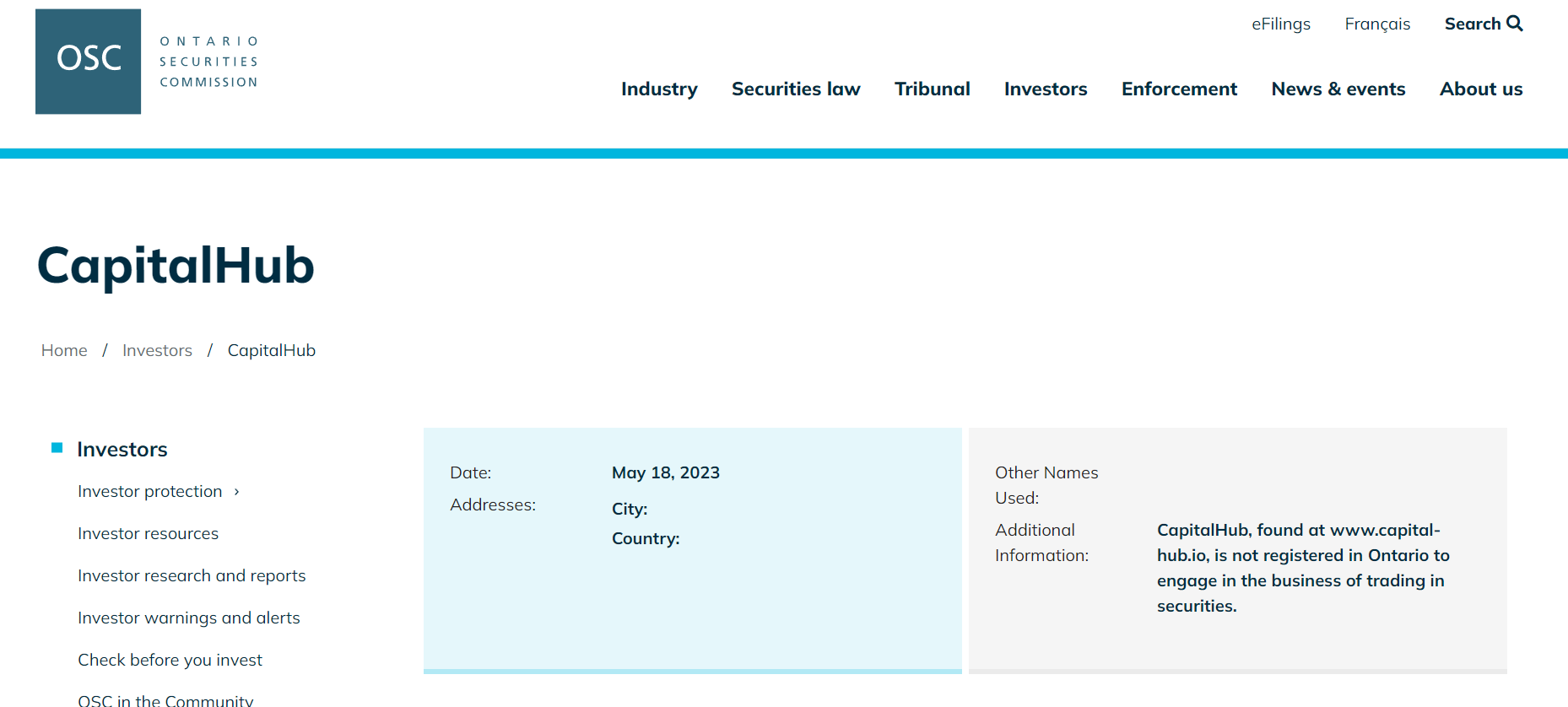
Task: Open the Industry menu
Action: tap(659, 89)
